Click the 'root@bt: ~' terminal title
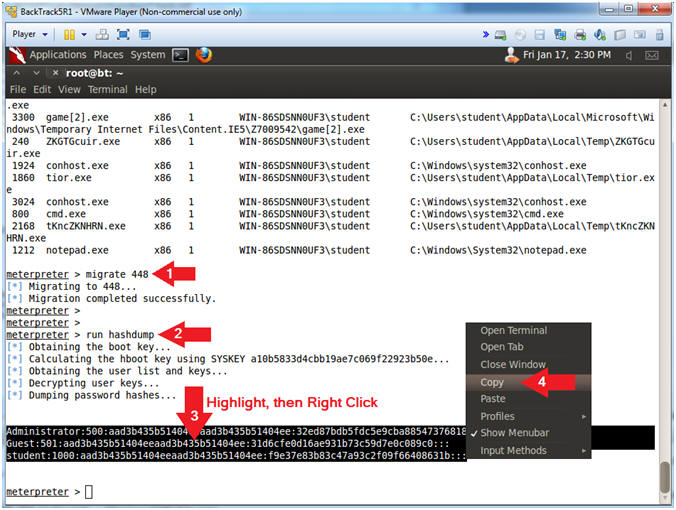Screen dimensions: 676x510 tap(94, 73)
